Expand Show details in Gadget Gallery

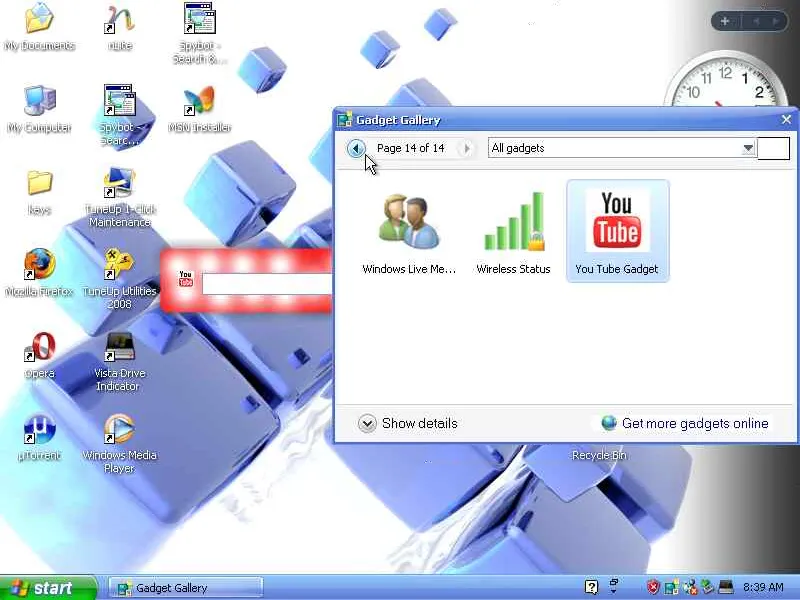pyautogui.click(x=407, y=423)
